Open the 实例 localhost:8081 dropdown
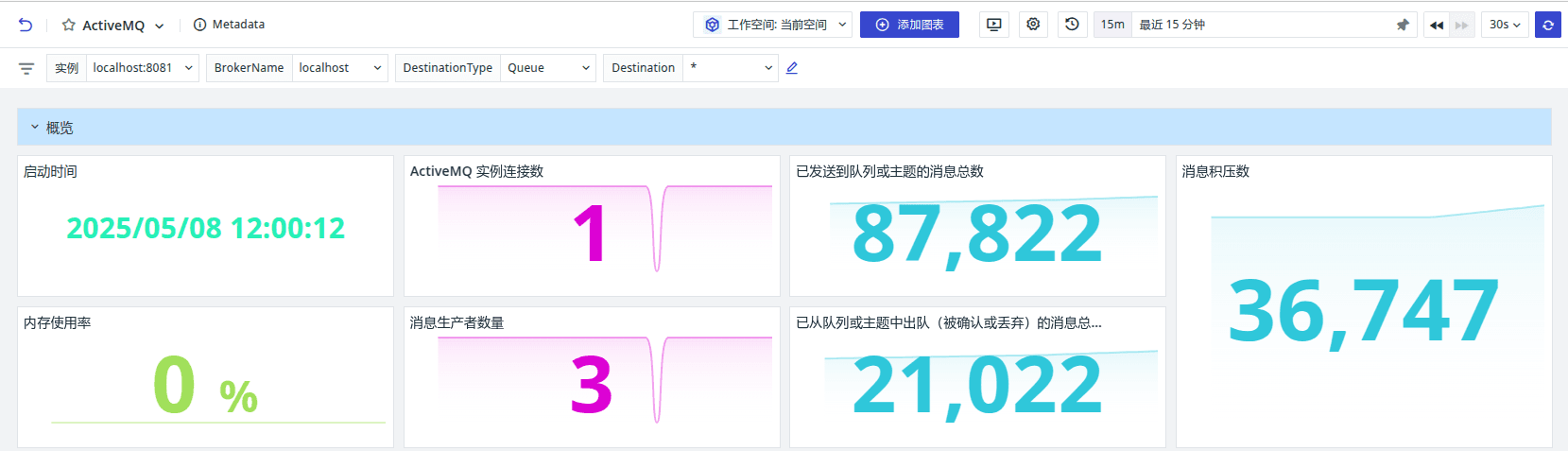Viewport: 1568px width, 451px height. [142, 68]
